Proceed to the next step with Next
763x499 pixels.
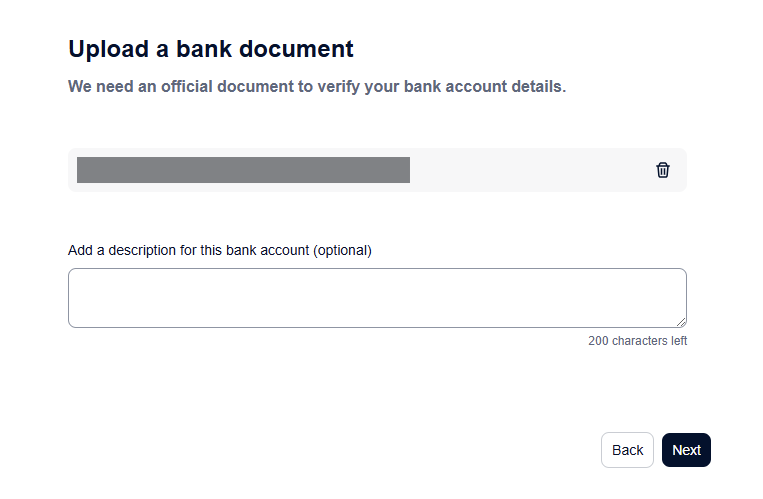[x=686, y=450]
